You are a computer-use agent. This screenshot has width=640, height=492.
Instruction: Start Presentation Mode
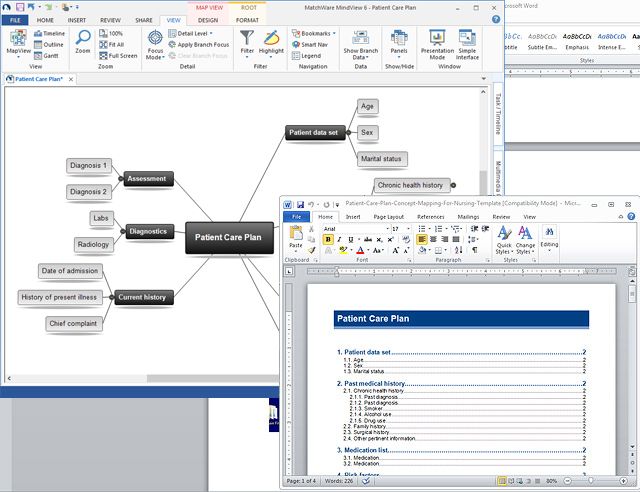[437, 45]
